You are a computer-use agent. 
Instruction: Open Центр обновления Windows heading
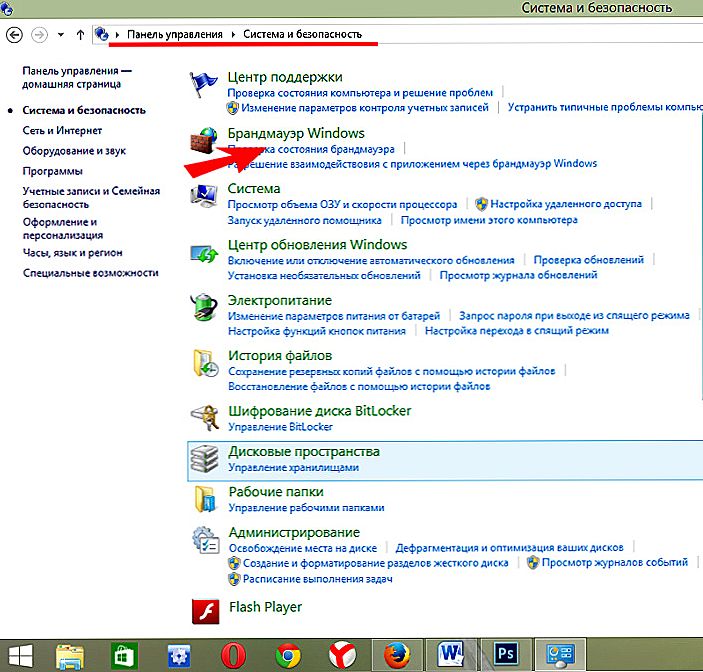[317, 245]
